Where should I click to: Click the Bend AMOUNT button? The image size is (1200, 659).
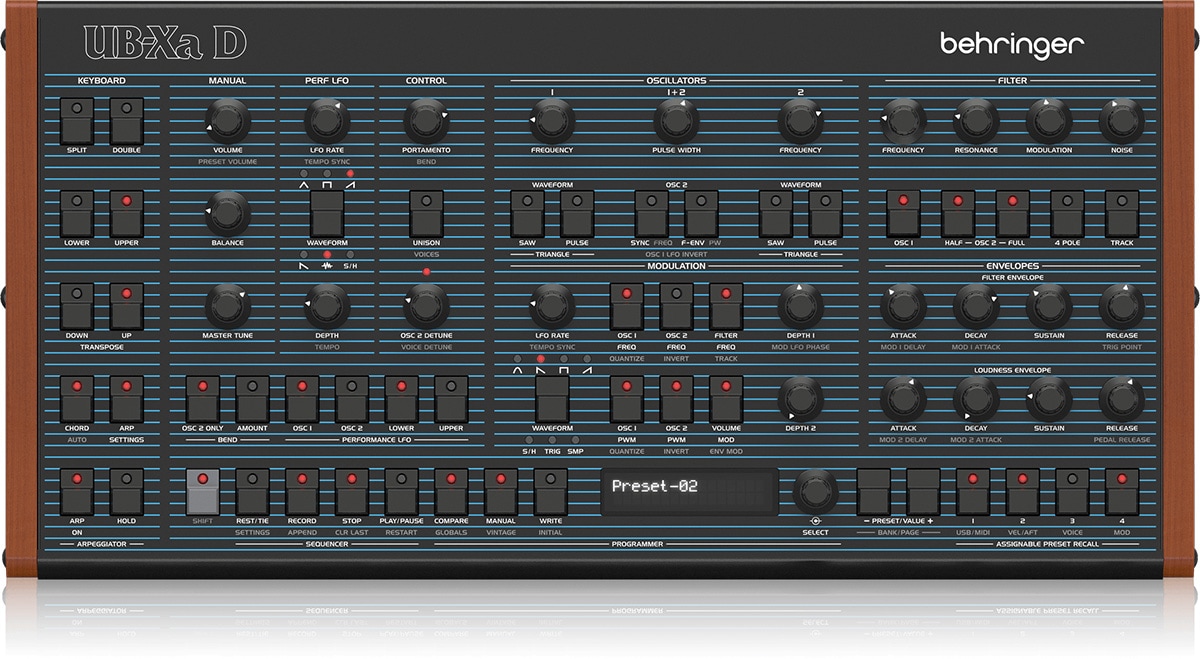point(252,399)
